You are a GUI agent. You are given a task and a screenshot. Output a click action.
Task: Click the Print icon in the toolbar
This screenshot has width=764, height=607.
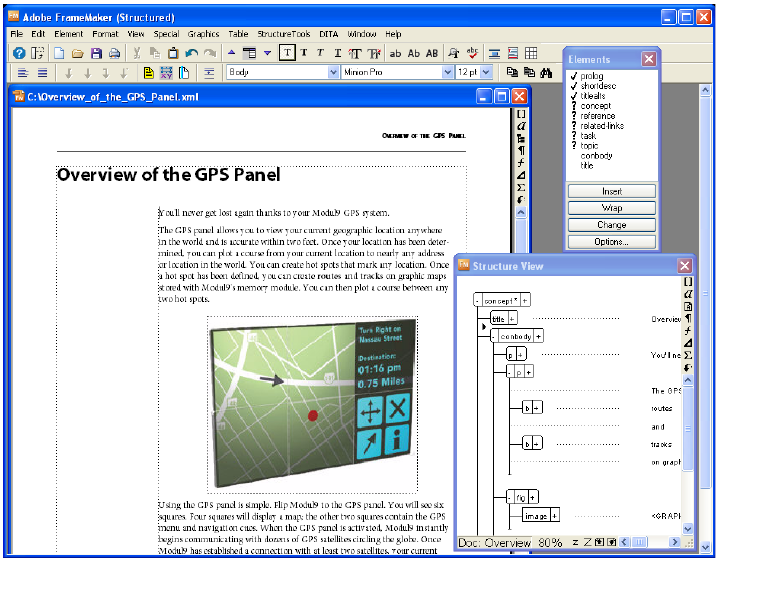tap(115, 53)
